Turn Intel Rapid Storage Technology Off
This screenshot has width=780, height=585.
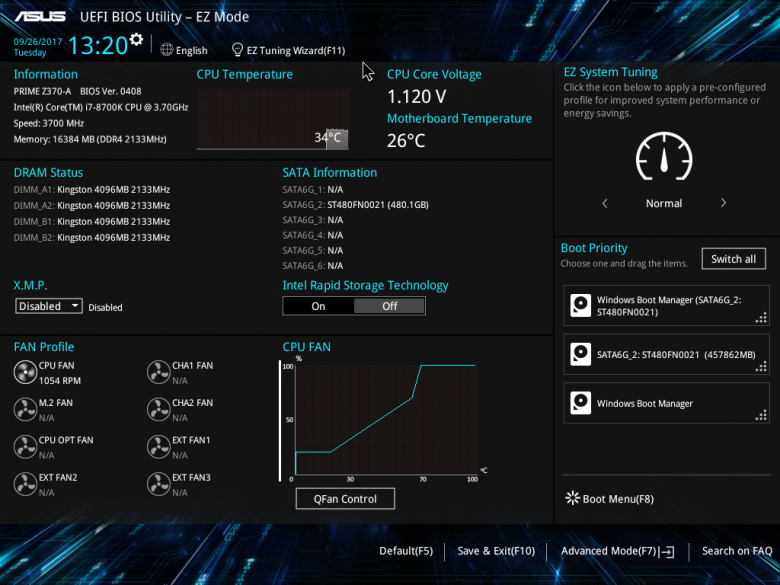pyautogui.click(x=390, y=306)
